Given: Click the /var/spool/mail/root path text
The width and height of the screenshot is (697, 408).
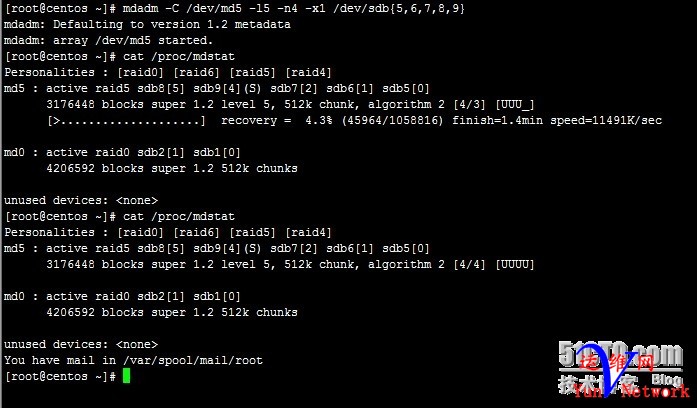Looking at the screenshot, I should coord(193,360).
